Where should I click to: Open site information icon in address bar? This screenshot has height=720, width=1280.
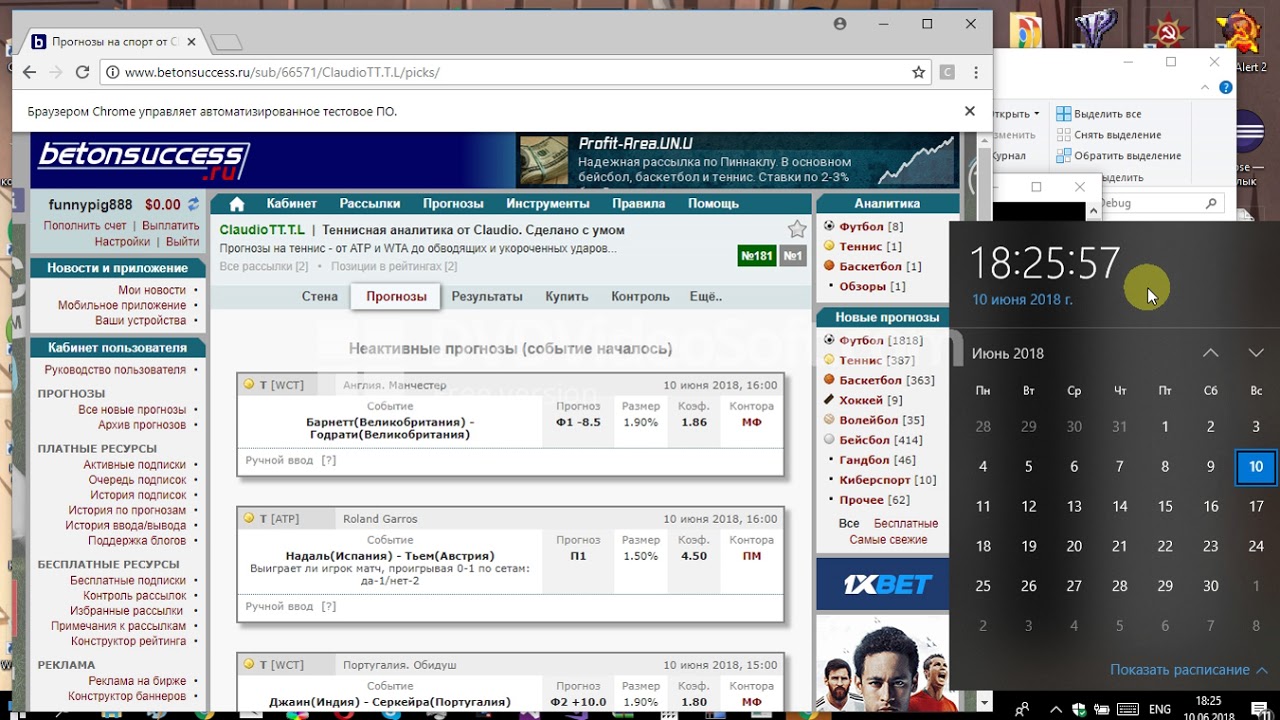point(112,72)
